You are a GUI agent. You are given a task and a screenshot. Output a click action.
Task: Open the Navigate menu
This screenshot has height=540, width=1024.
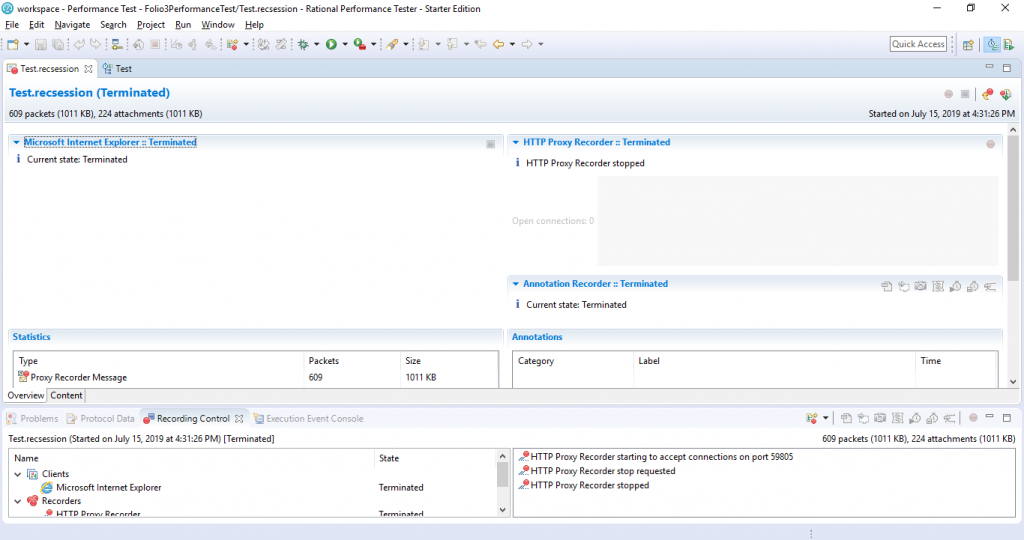pyautogui.click(x=72, y=25)
